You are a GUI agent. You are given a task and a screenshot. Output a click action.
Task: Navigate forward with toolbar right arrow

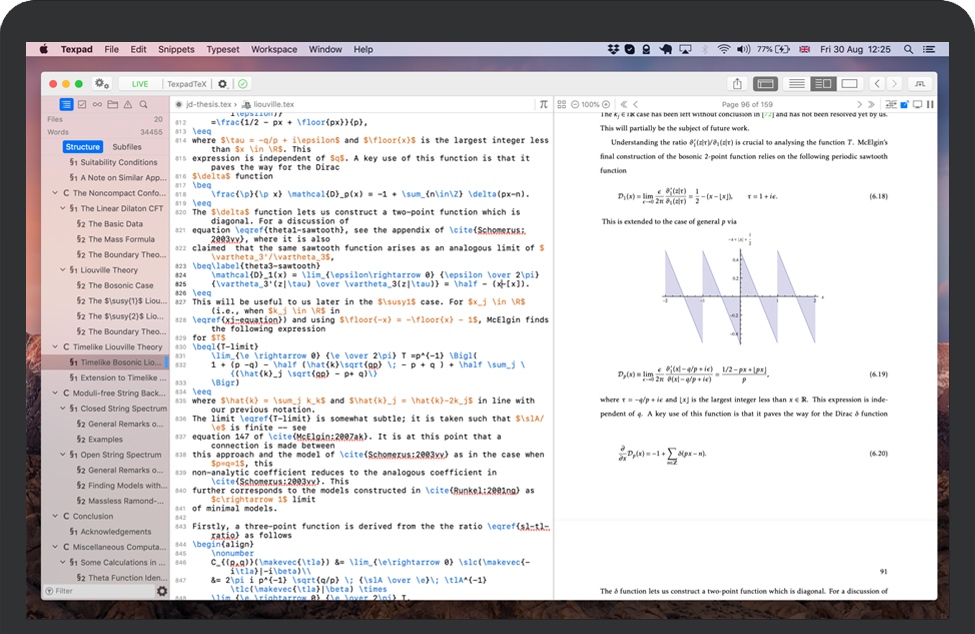pyautogui.click(x=894, y=83)
